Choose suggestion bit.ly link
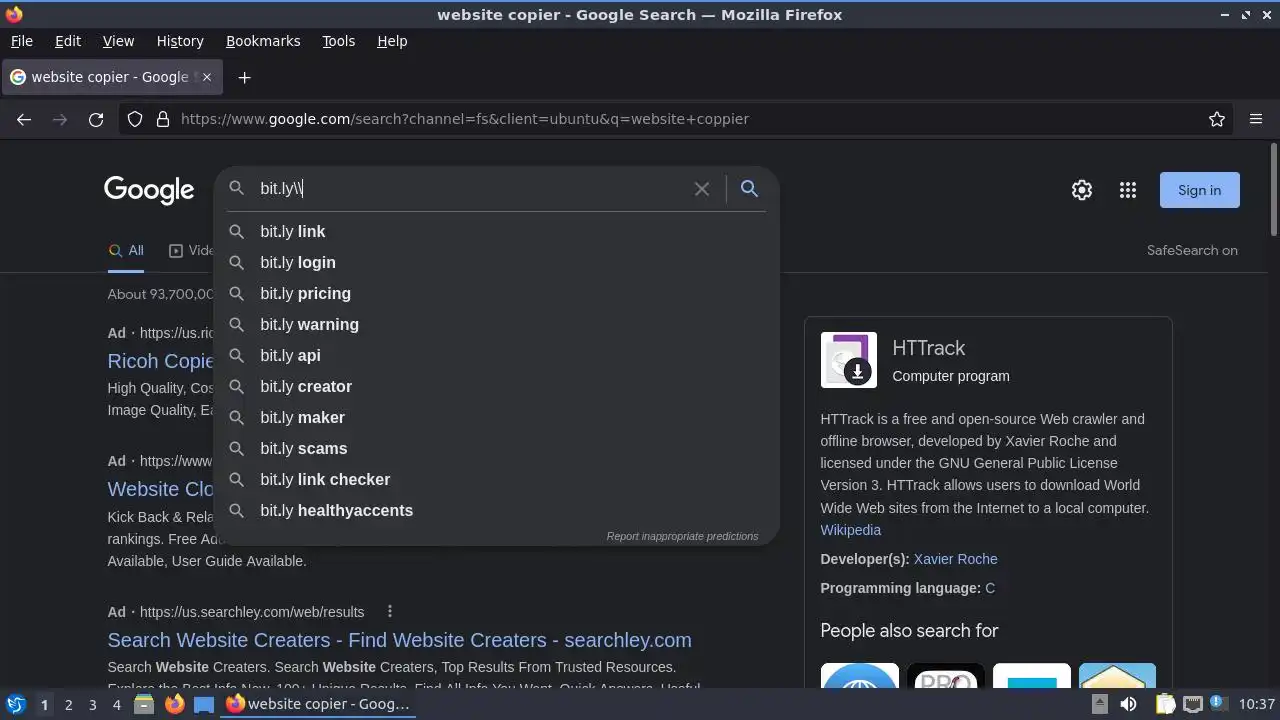The width and height of the screenshot is (1280, 720). click(x=496, y=231)
